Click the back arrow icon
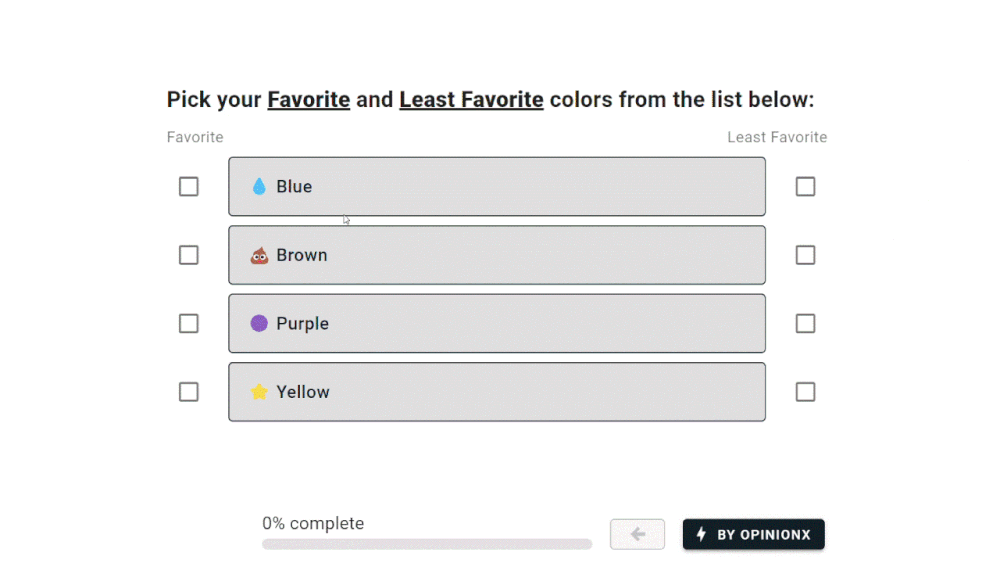 pos(638,534)
